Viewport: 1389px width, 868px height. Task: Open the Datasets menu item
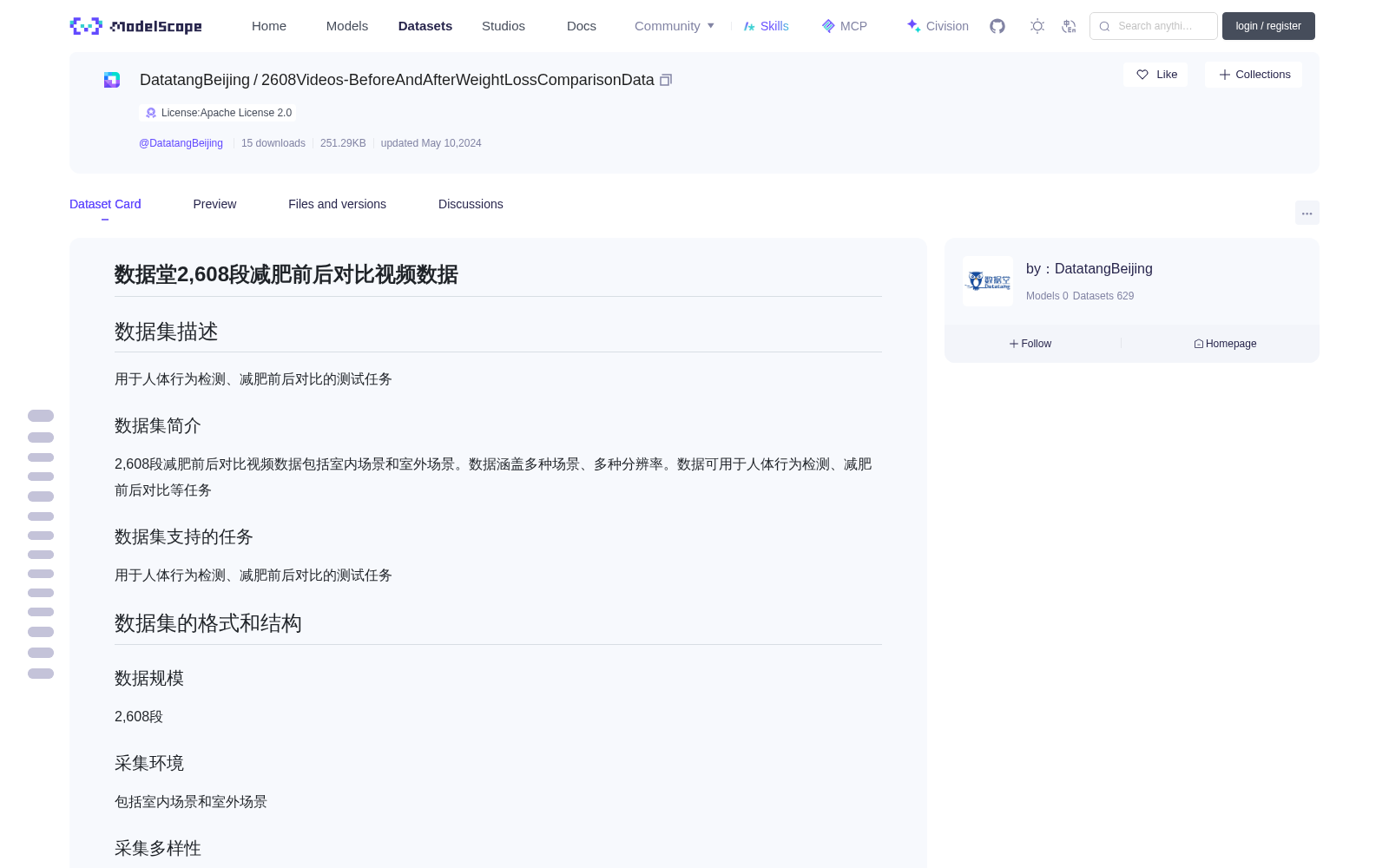(425, 26)
